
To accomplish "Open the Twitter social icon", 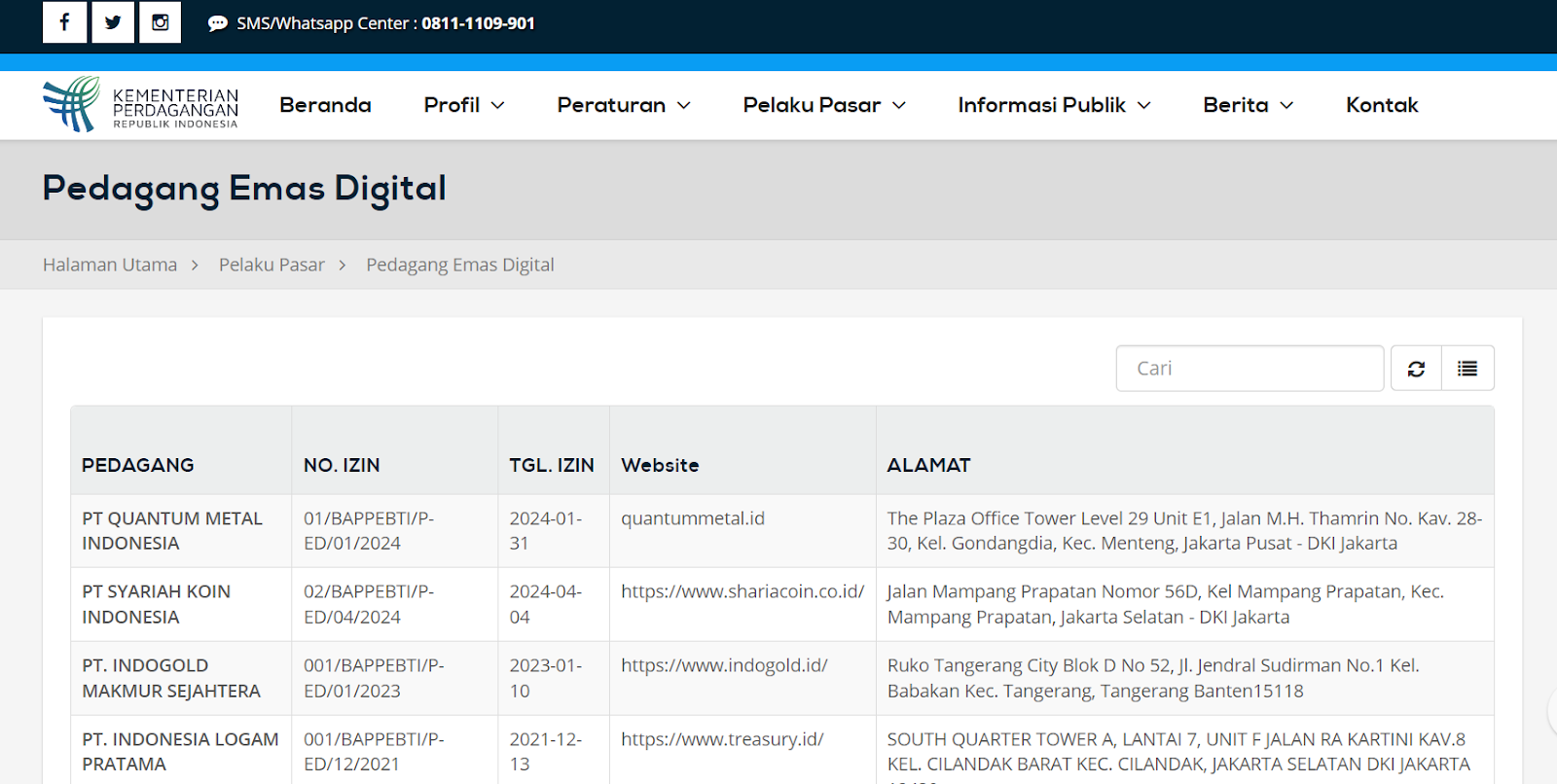I will tap(113, 22).
